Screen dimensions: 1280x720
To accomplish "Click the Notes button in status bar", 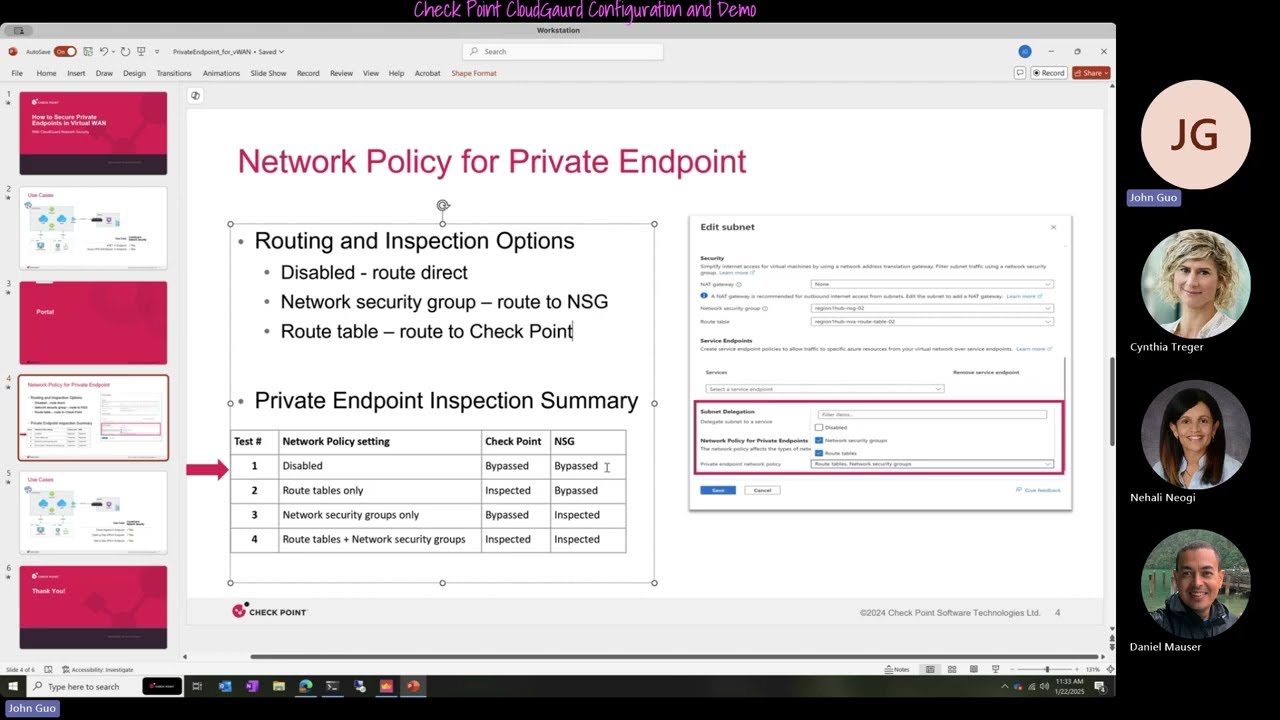I will click(x=897, y=669).
